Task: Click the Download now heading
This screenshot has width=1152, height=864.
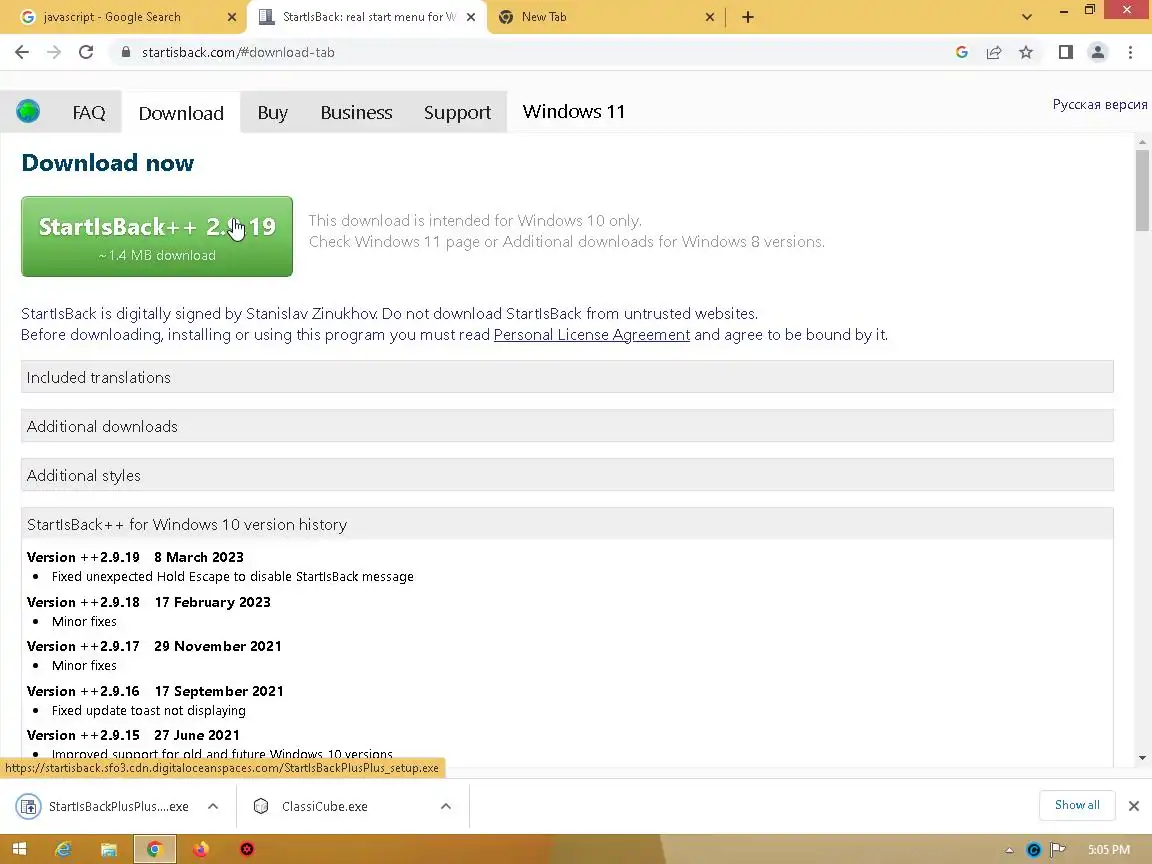Action: 108,162
